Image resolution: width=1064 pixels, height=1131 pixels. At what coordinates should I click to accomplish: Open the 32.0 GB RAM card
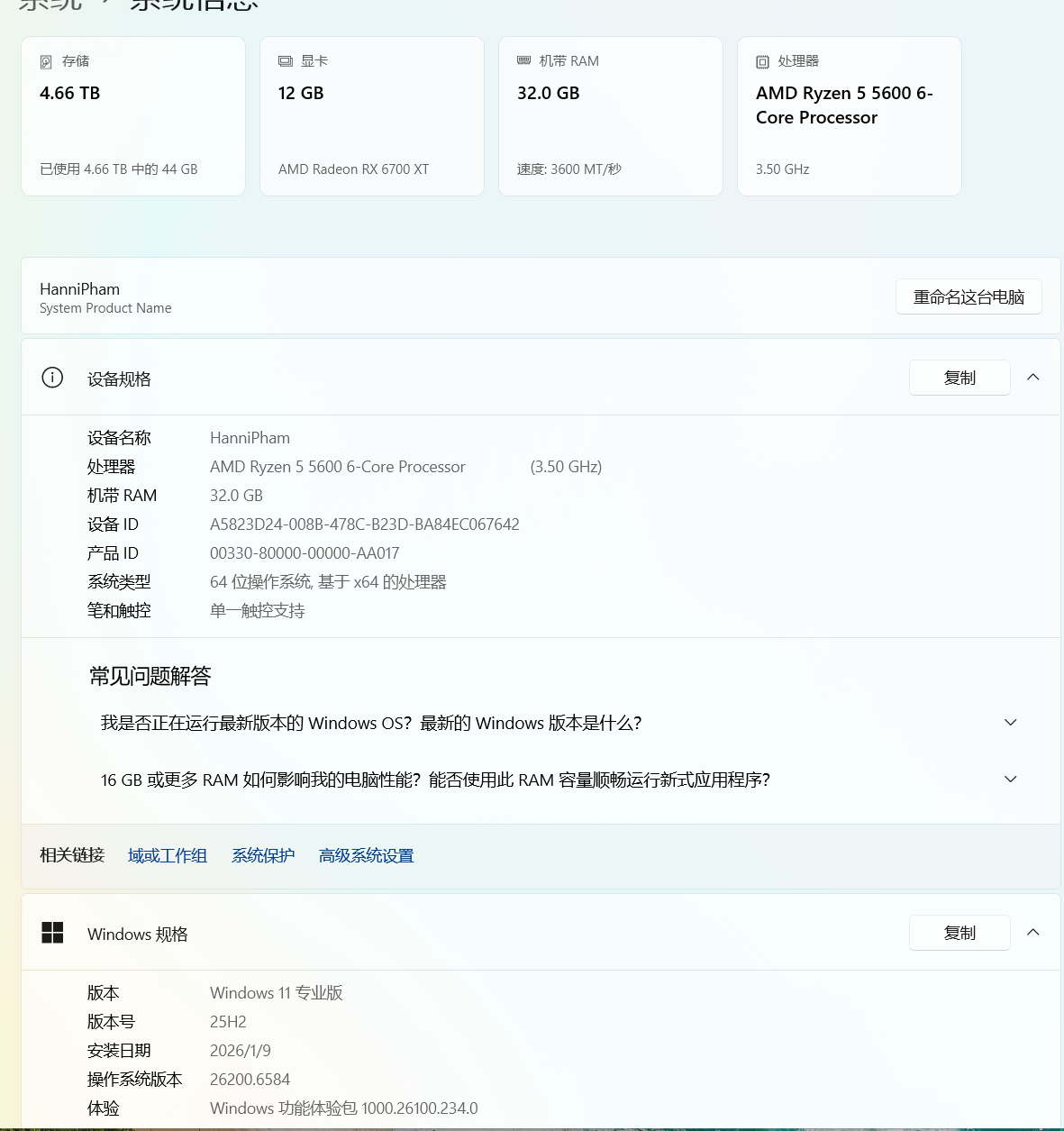click(611, 116)
